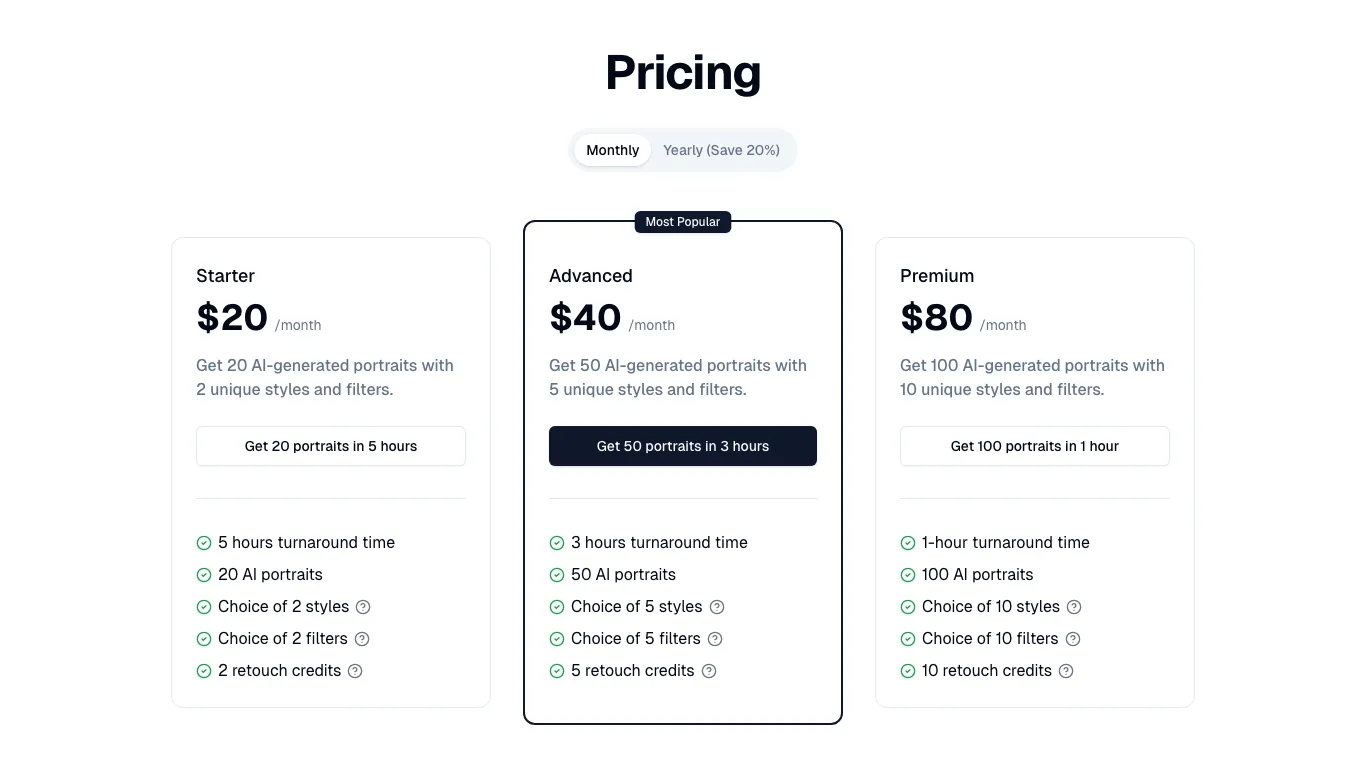Click the help icon next to Choice of 10 filters

(1072, 639)
